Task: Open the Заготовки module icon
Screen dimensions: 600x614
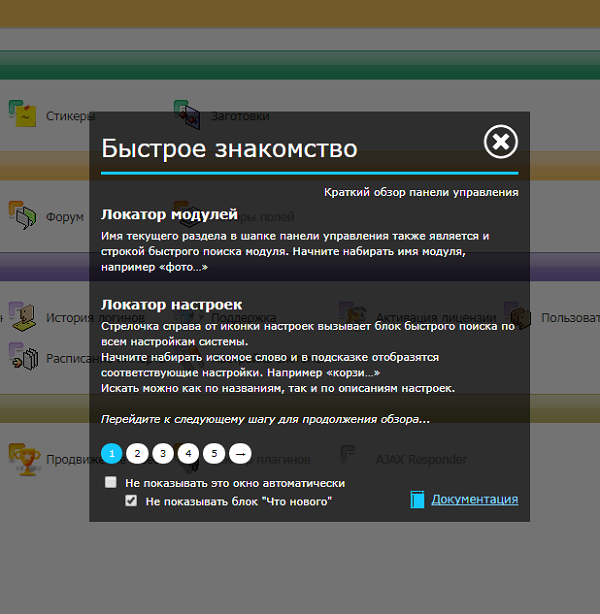Action: (x=187, y=114)
